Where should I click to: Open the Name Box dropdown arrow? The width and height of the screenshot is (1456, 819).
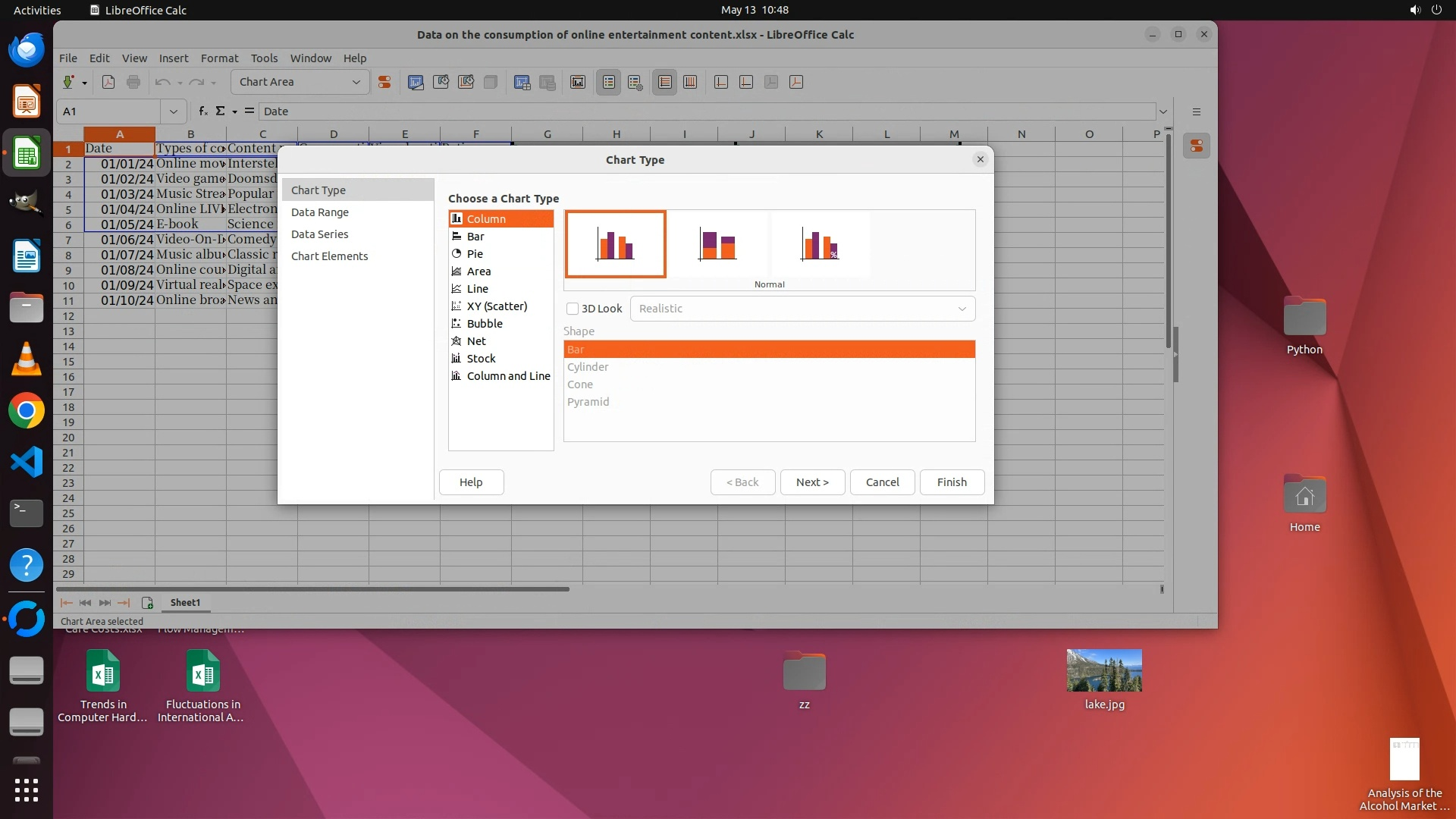click(x=173, y=111)
